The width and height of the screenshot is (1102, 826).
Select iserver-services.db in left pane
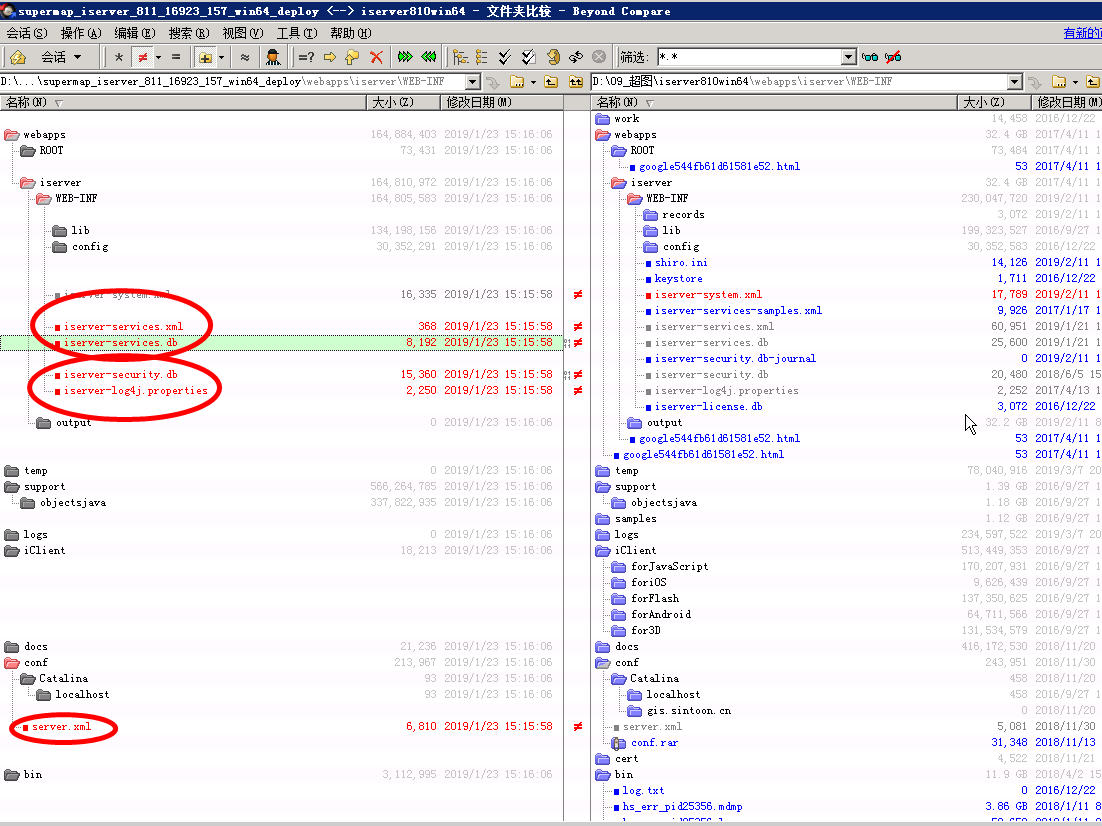click(x=120, y=343)
